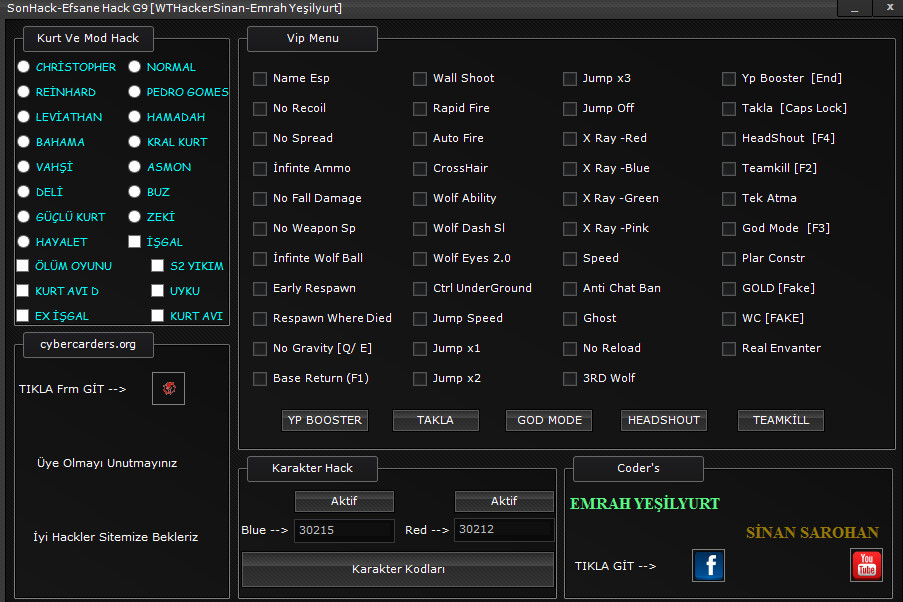Toggle Speed checkbox
Screen dimensions: 903x602
pyautogui.click(x=570, y=258)
